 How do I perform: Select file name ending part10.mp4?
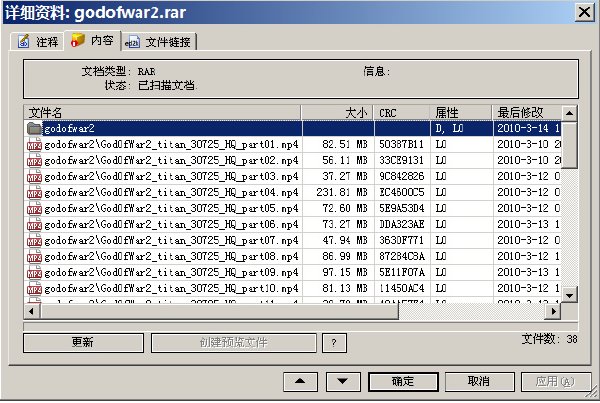[171, 289]
